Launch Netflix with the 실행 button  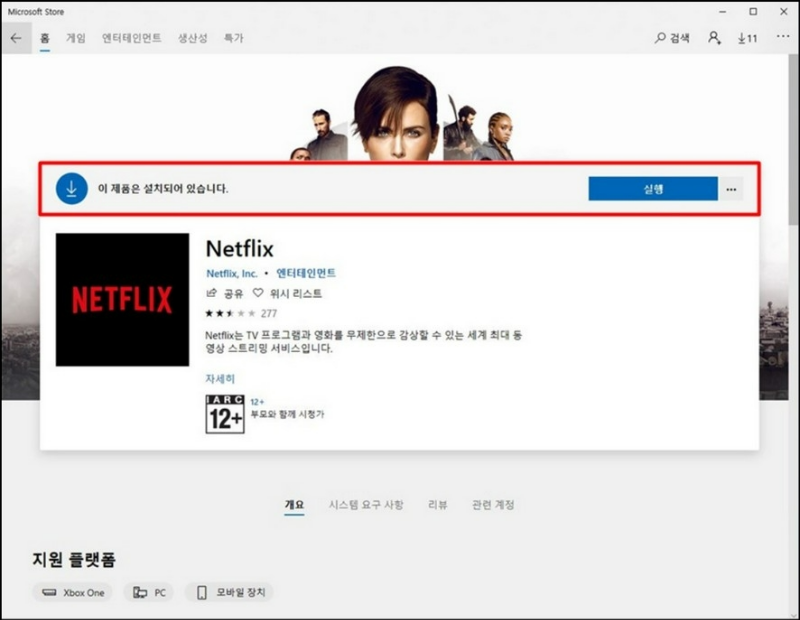coord(653,189)
